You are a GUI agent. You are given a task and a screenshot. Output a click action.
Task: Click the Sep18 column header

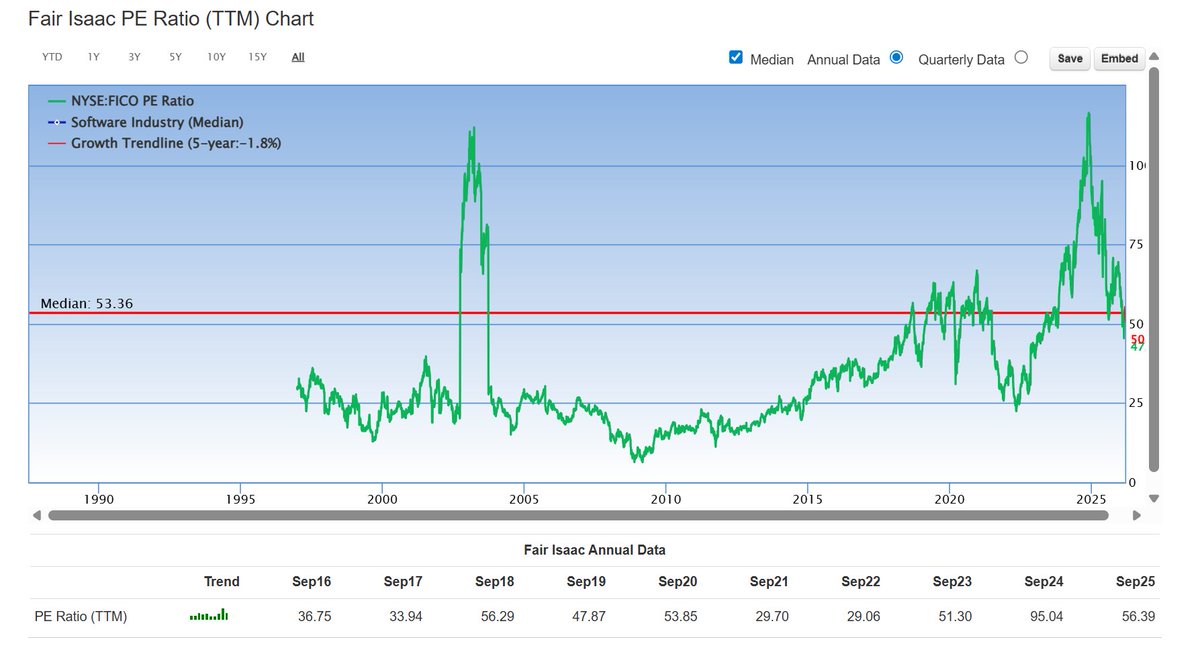pyautogui.click(x=495, y=581)
